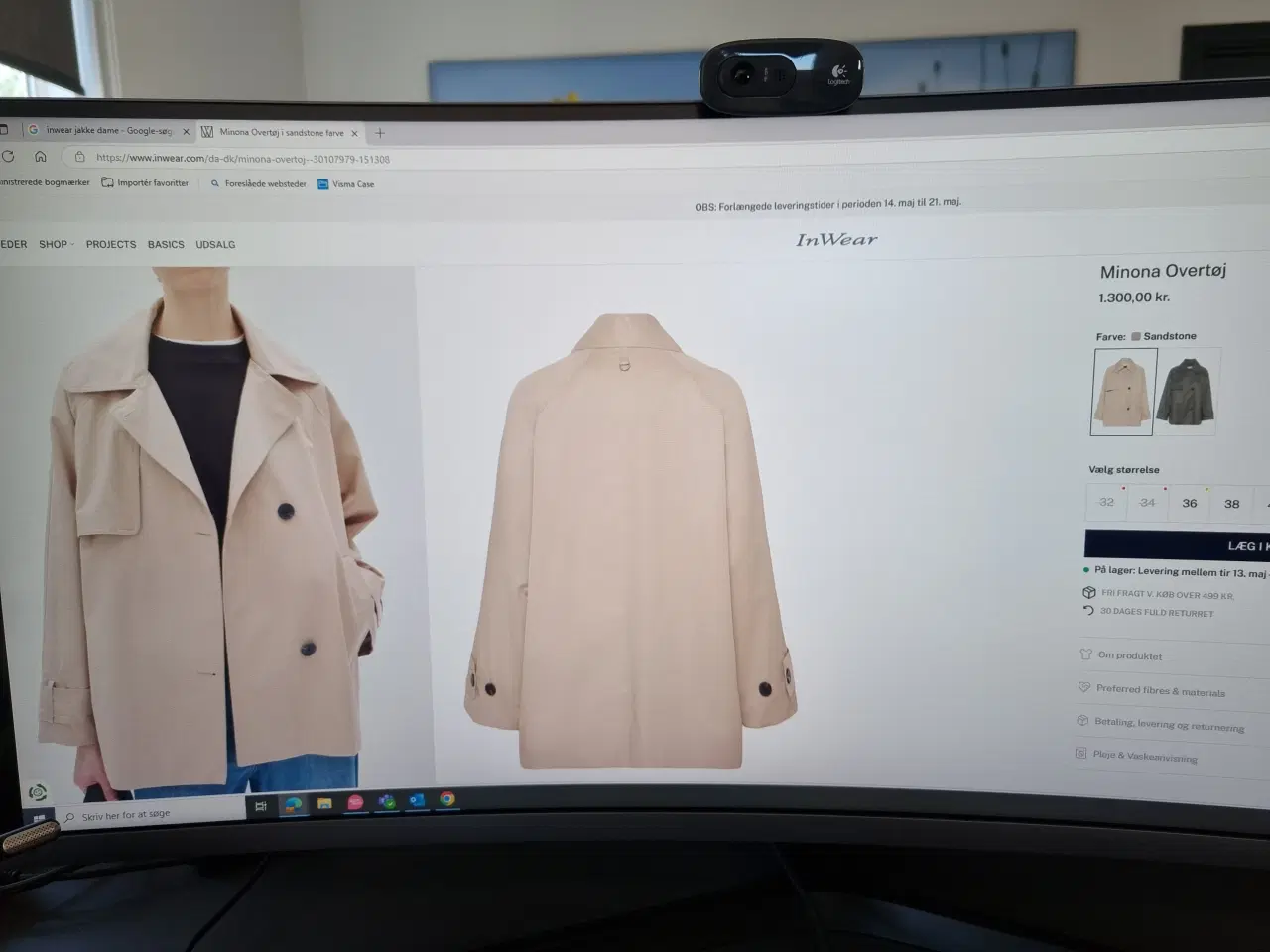The width and height of the screenshot is (1270, 952).
Task: Select size 38
Action: [1231, 504]
